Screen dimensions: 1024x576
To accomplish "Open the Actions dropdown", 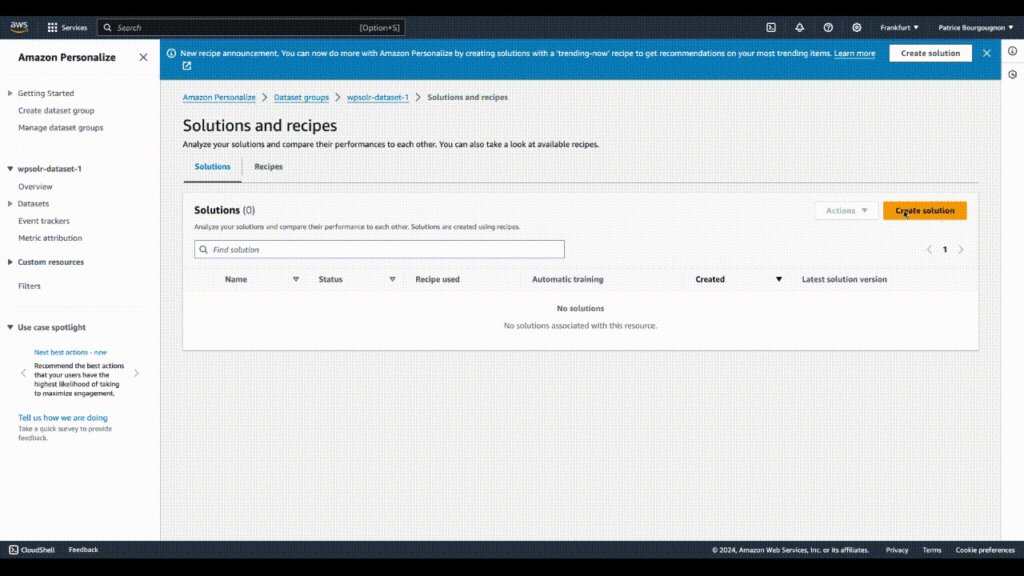I will [846, 210].
